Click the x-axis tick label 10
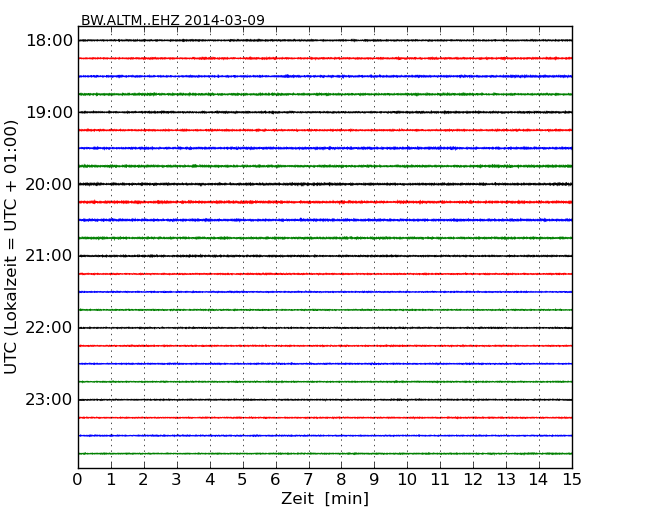Screen dimensions: 650x520 click(x=407, y=479)
